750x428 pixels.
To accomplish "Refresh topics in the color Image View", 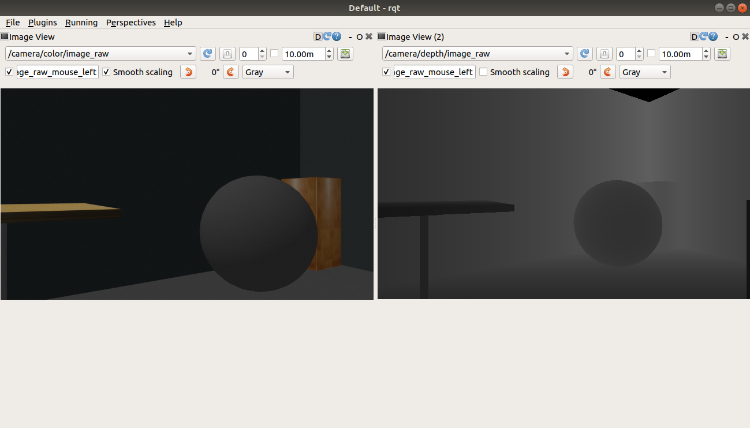I will click(x=208, y=54).
